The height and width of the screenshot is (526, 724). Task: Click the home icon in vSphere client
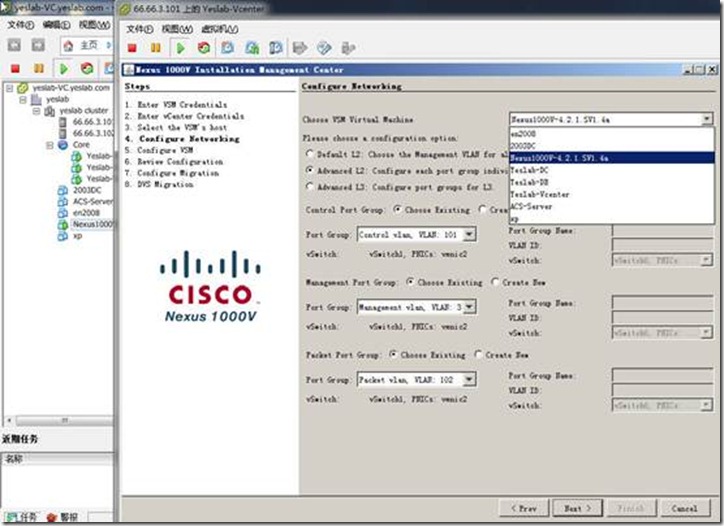point(68,45)
